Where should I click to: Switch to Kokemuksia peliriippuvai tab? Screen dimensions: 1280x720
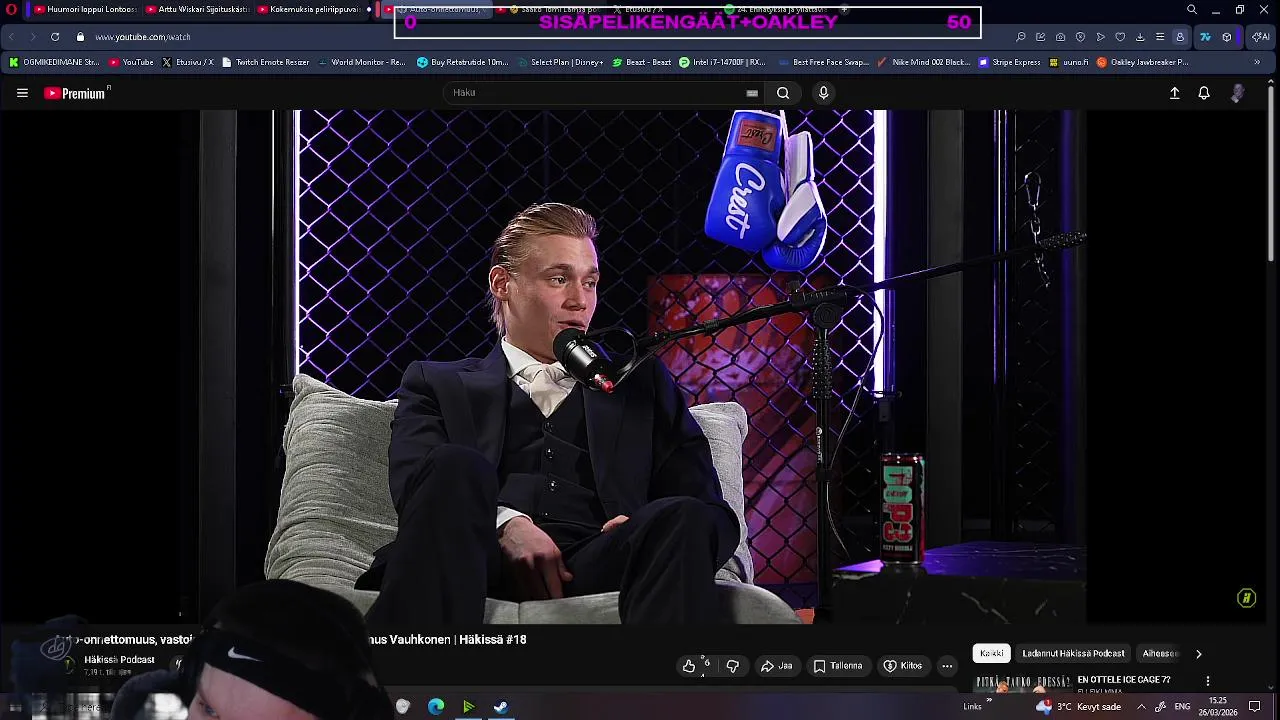(x=310, y=10)
